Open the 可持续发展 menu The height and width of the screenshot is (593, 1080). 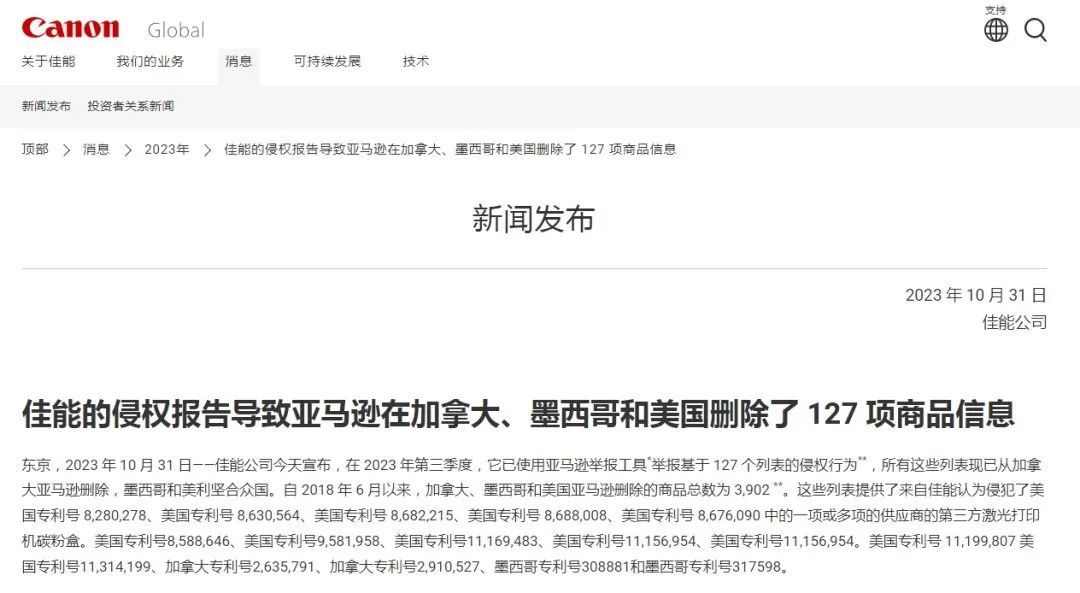coord(327,61)
